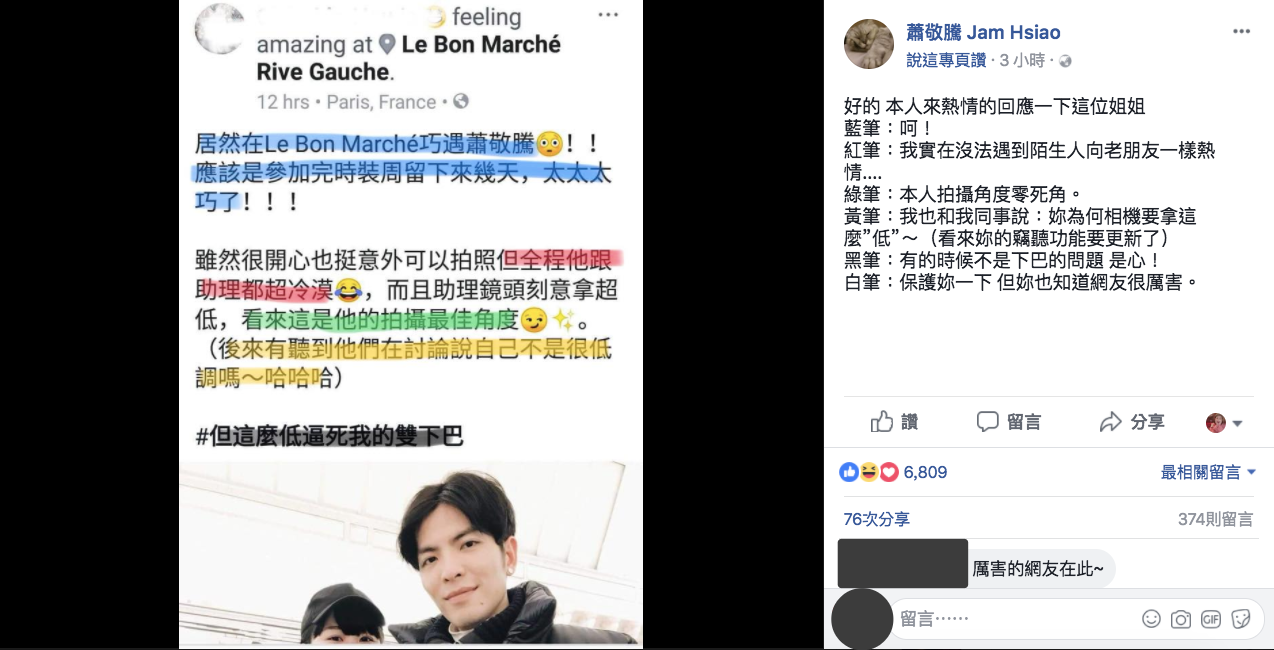Click the 留言 comment bubble icon
The image size is (1274, 650).
[x=988, y=422]
